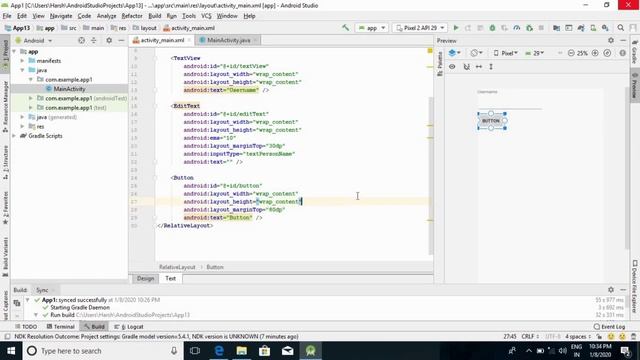Toggle autoconnect magnet icon in Preview
This screenshot has width=640, height=360.
[x=467, y=67]
